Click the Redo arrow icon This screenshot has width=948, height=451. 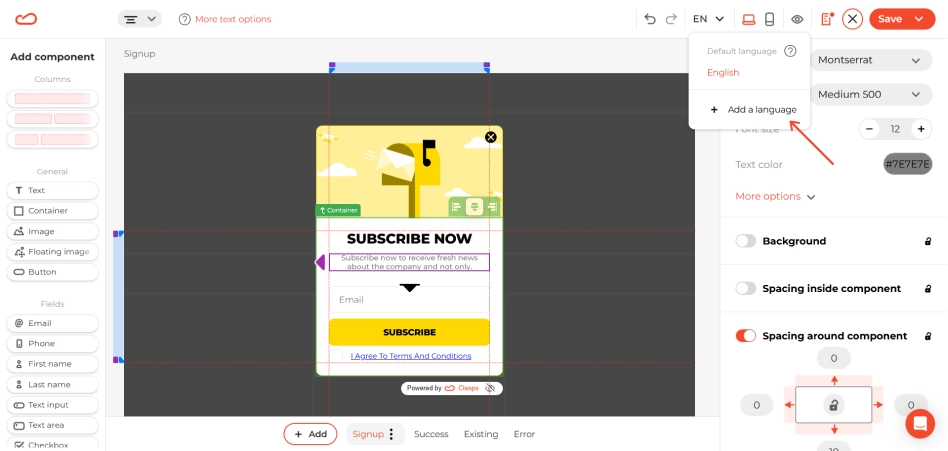point(670,19)
